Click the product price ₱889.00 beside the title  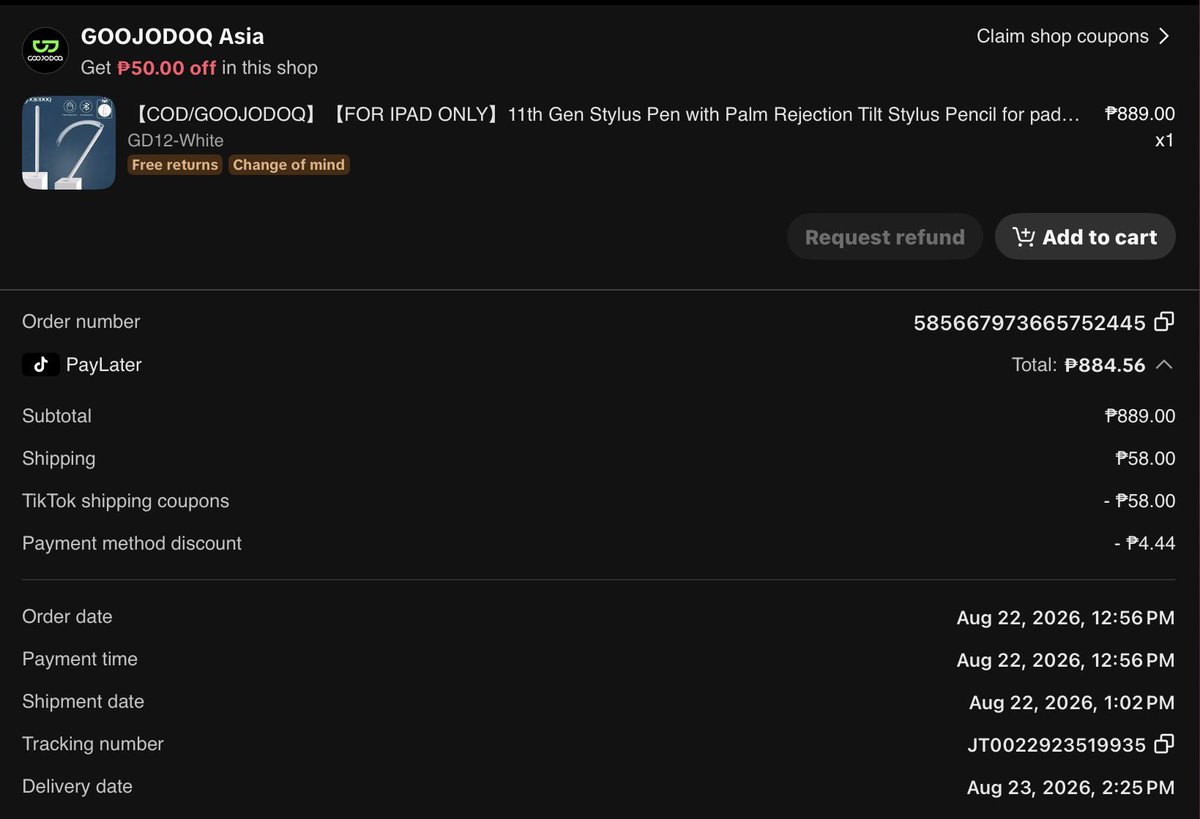click(1140, 114)
